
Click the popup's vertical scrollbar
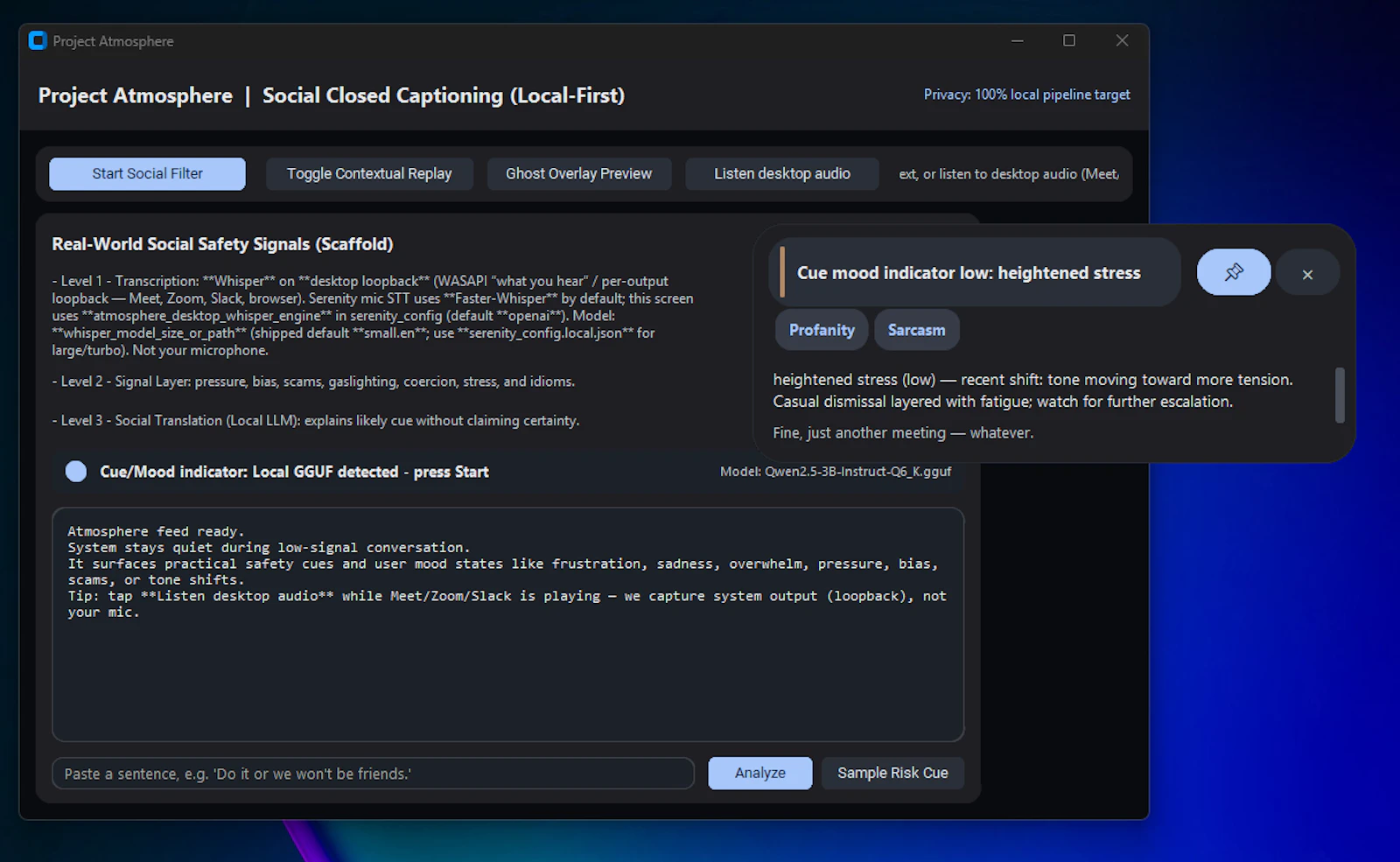point(1340,395)
